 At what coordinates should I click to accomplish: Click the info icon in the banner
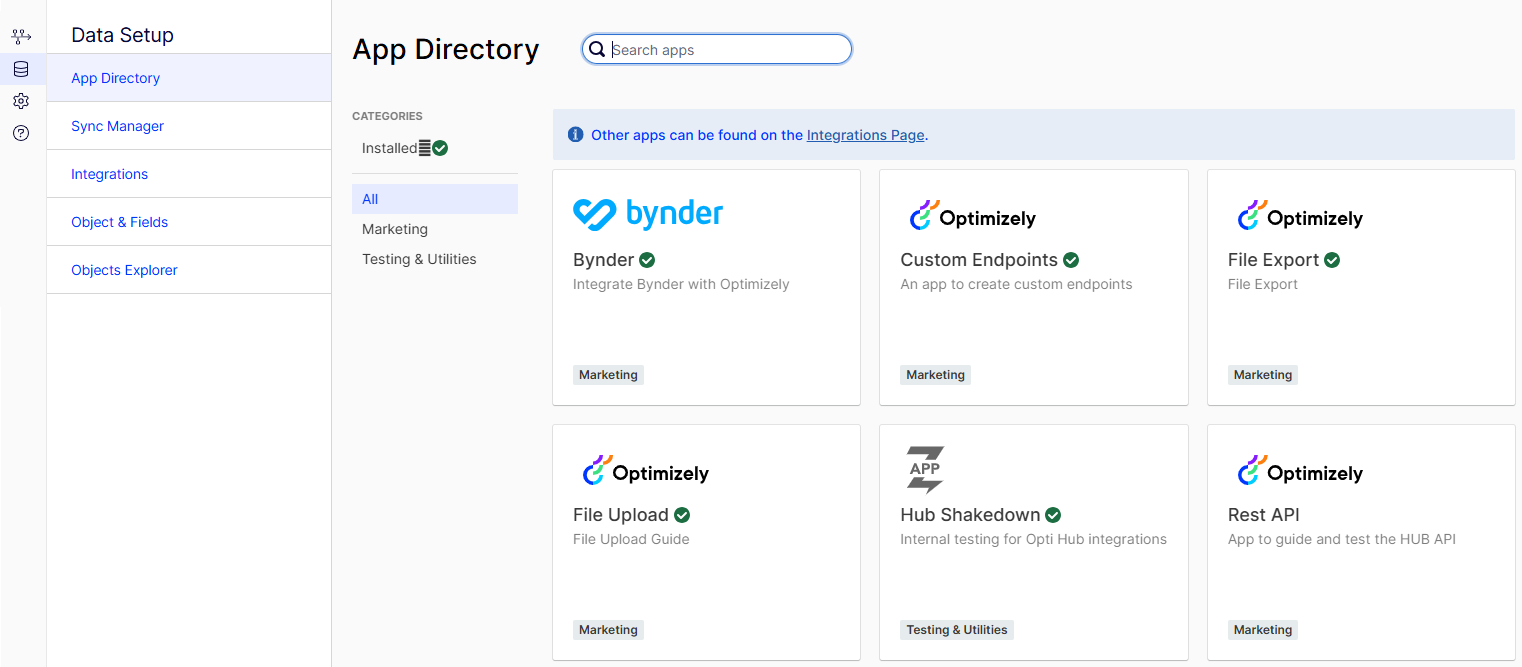(575, 134)
